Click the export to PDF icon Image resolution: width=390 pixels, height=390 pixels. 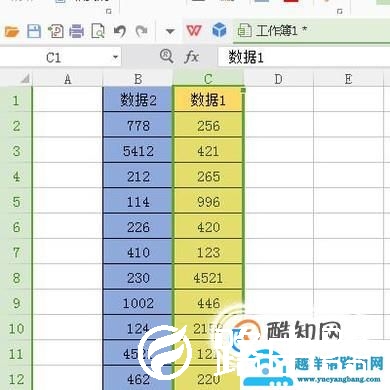click(x=56, y=31)
